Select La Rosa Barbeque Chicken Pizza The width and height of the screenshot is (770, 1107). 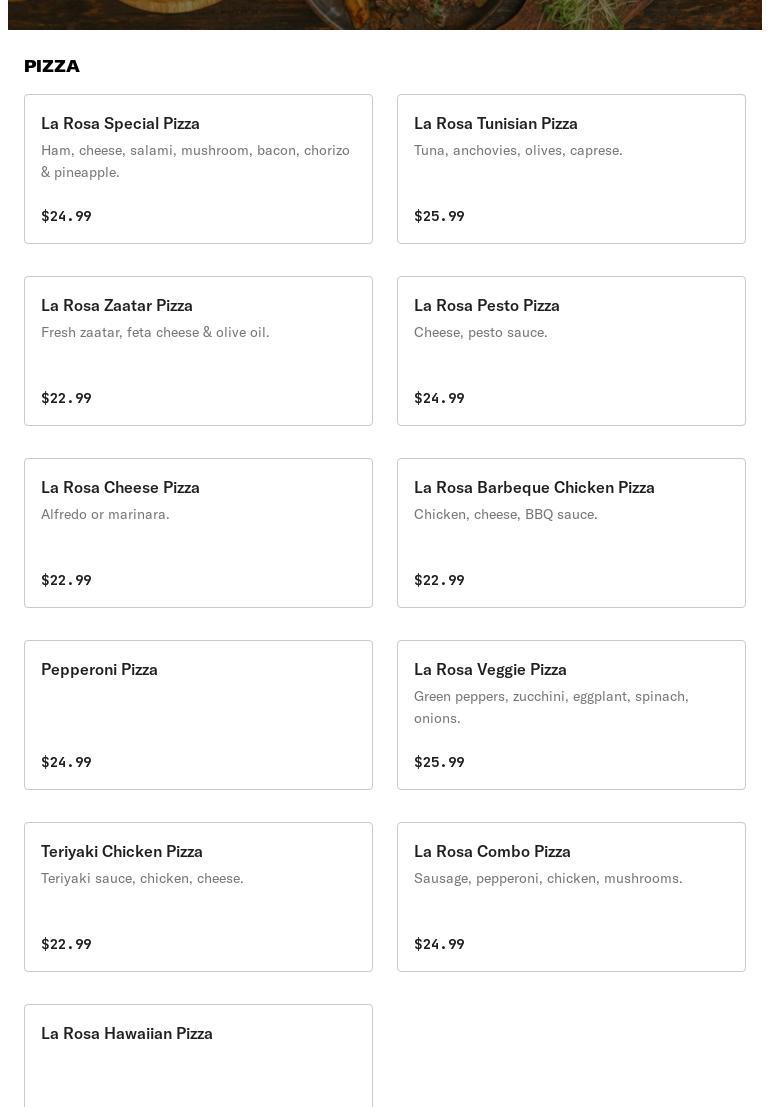point(571,533)
